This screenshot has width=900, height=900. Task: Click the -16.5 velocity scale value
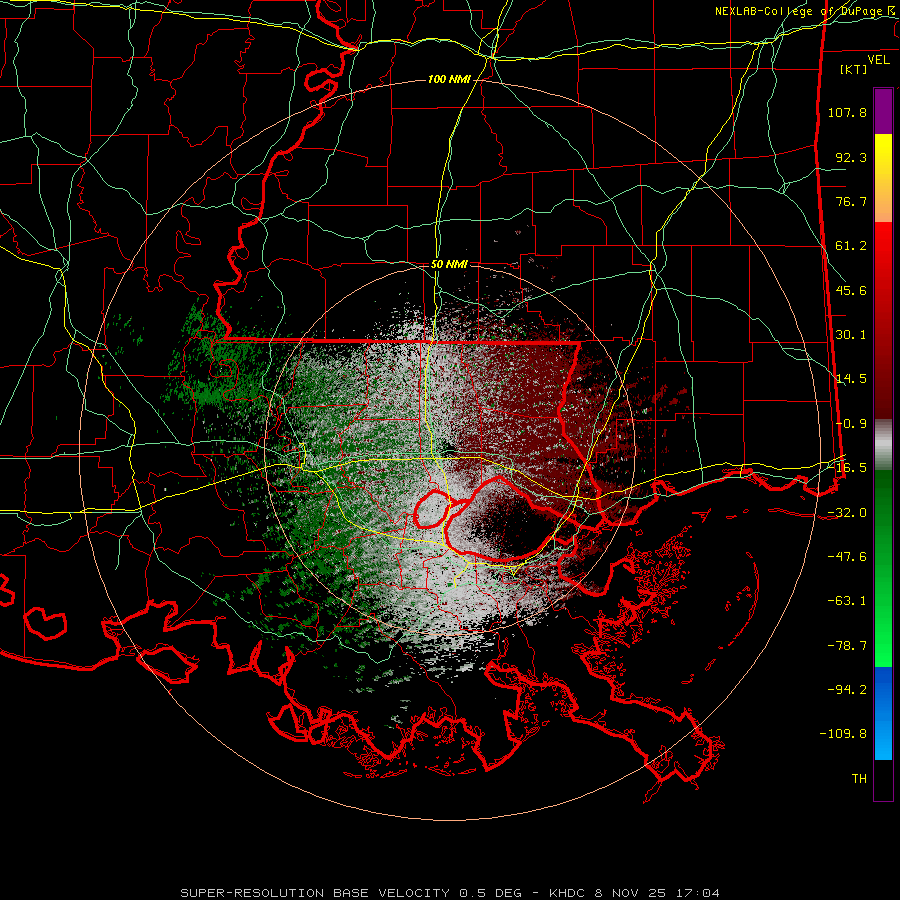pyautogui.click(x=847, y=468)
